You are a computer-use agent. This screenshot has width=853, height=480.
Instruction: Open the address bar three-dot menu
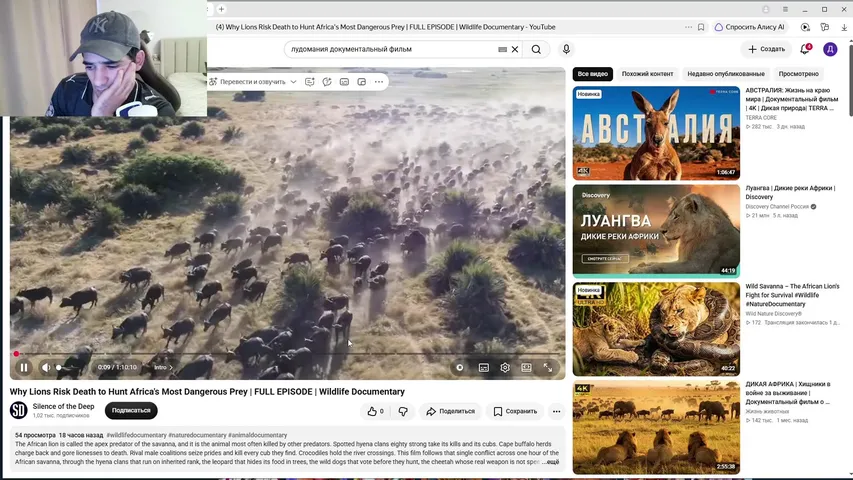pyautogui.click(x=689, y=27)
